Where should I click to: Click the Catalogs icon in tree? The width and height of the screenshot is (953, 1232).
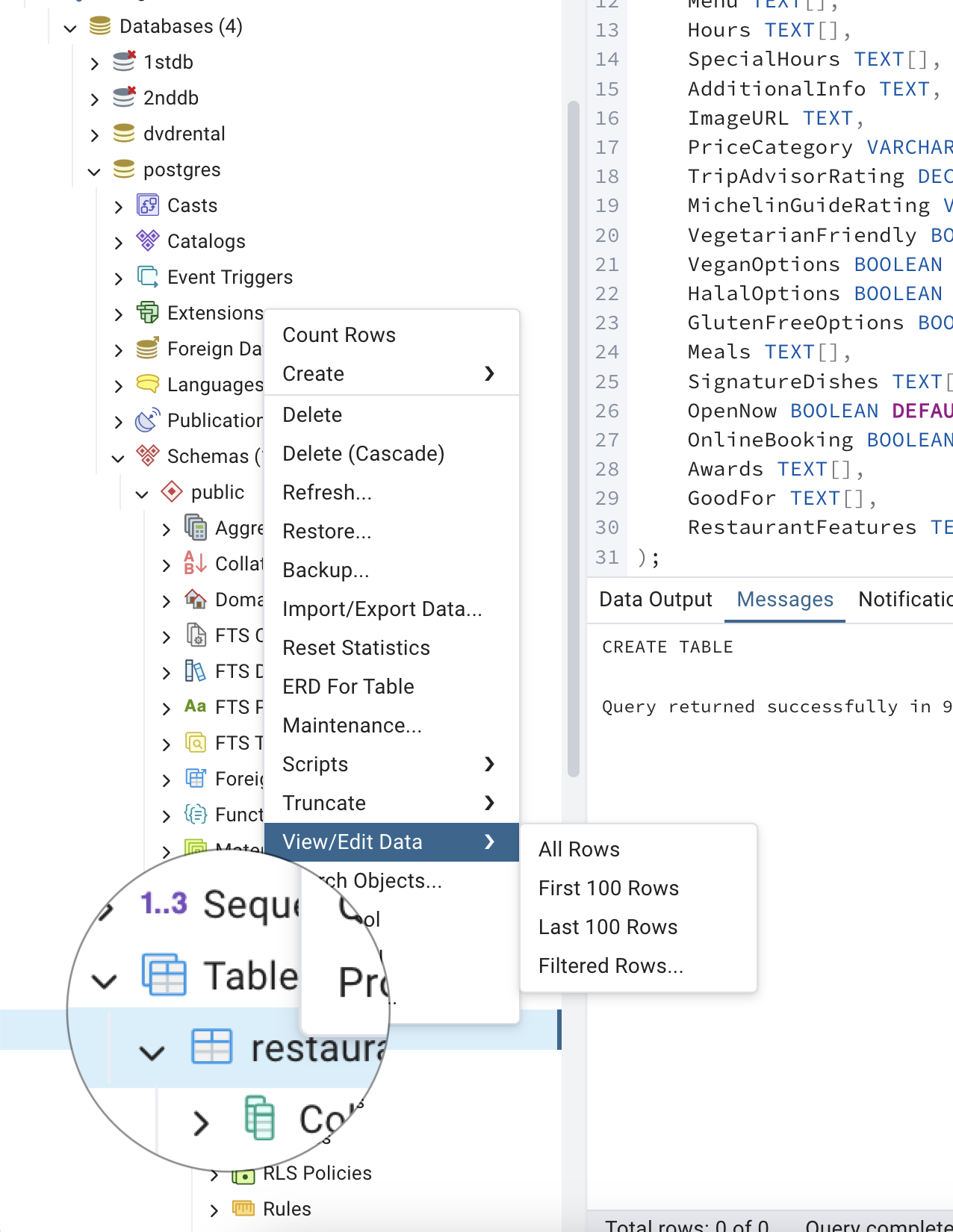pyautogui.click(x=148, y=241)
